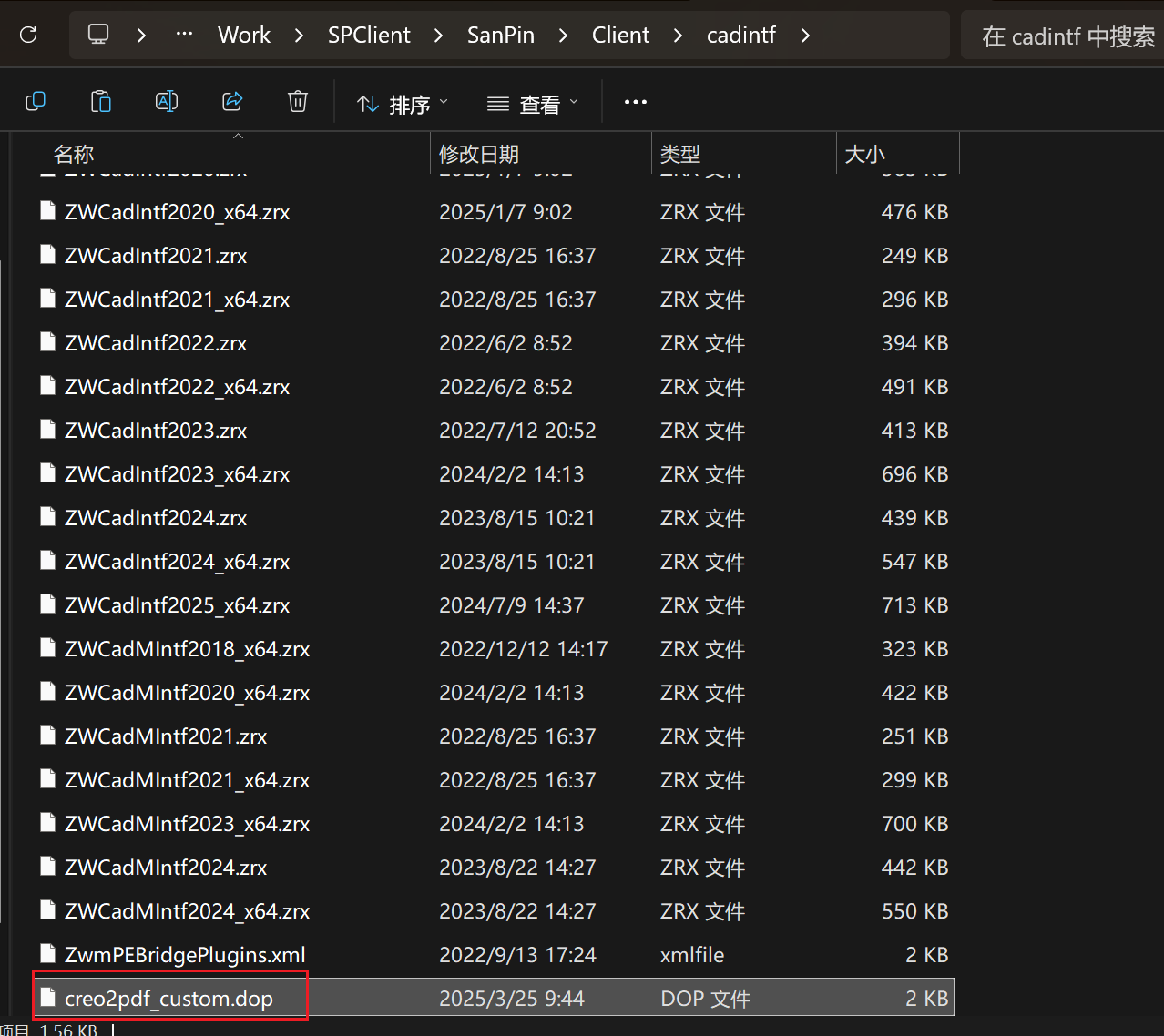The image size is (1164, 1036).
Task: Click the 713 KB size value
Action: 914,604
